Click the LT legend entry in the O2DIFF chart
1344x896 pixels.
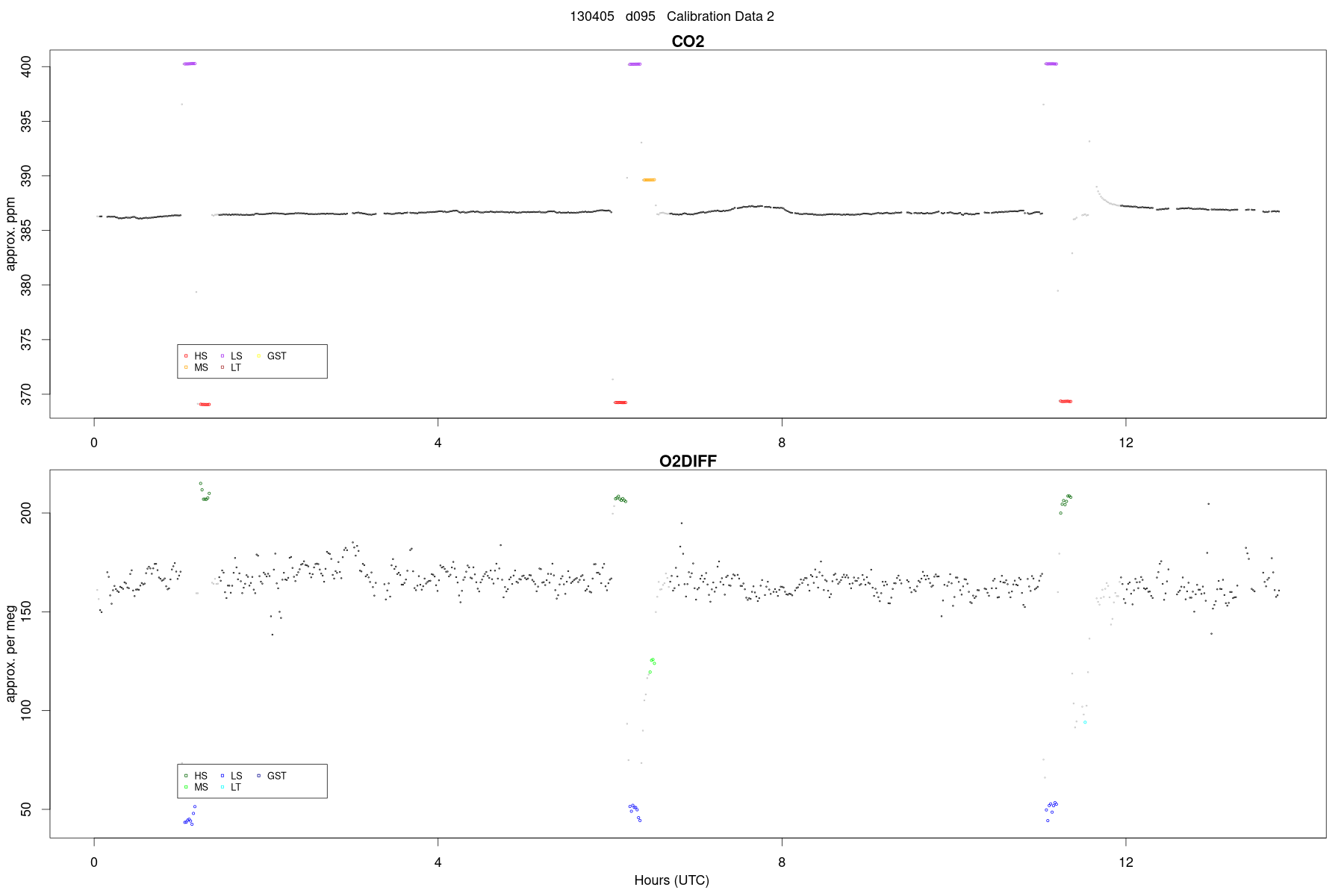pos(231,787)
